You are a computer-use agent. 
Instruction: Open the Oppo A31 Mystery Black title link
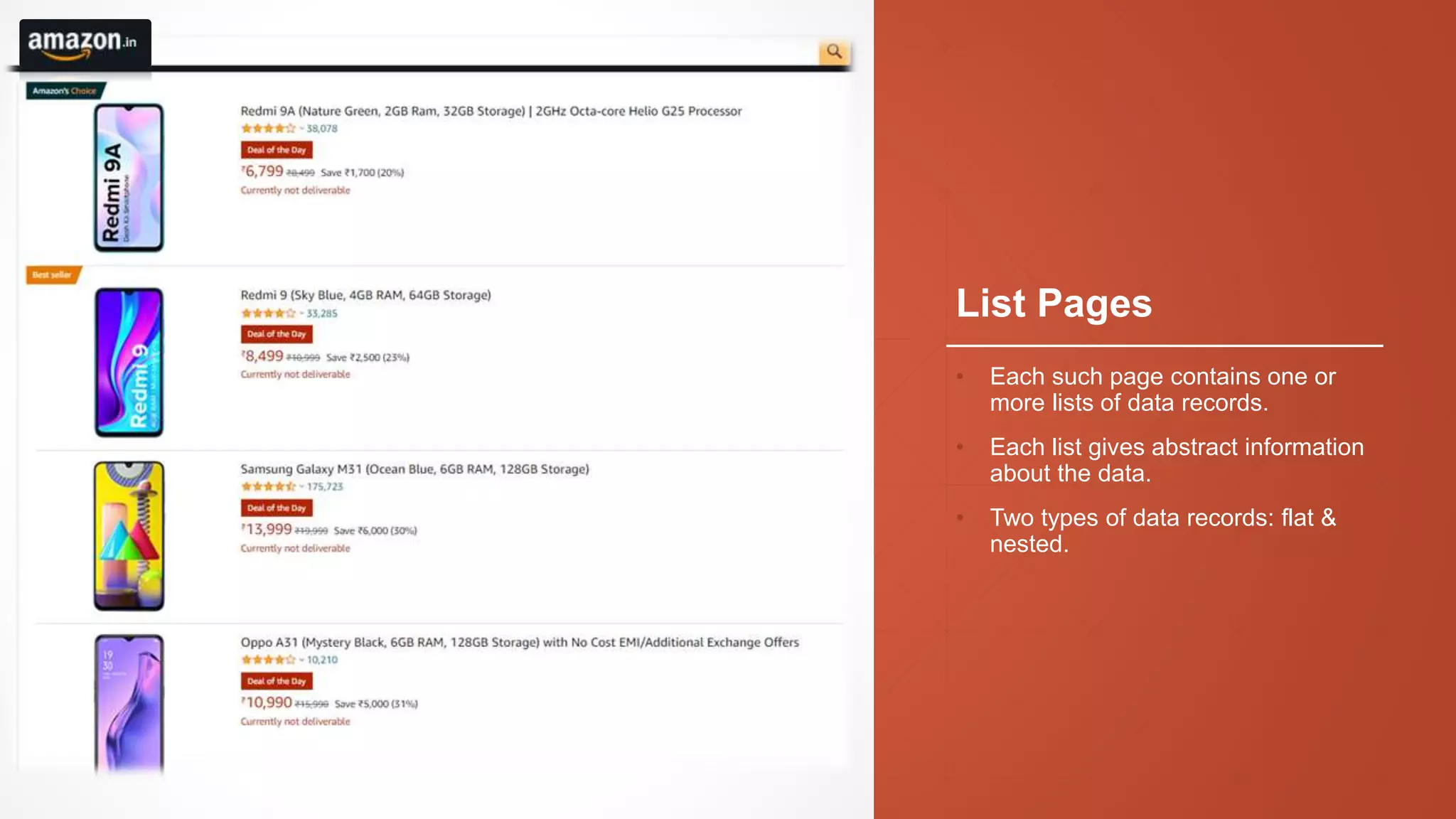tap(519, 643)
